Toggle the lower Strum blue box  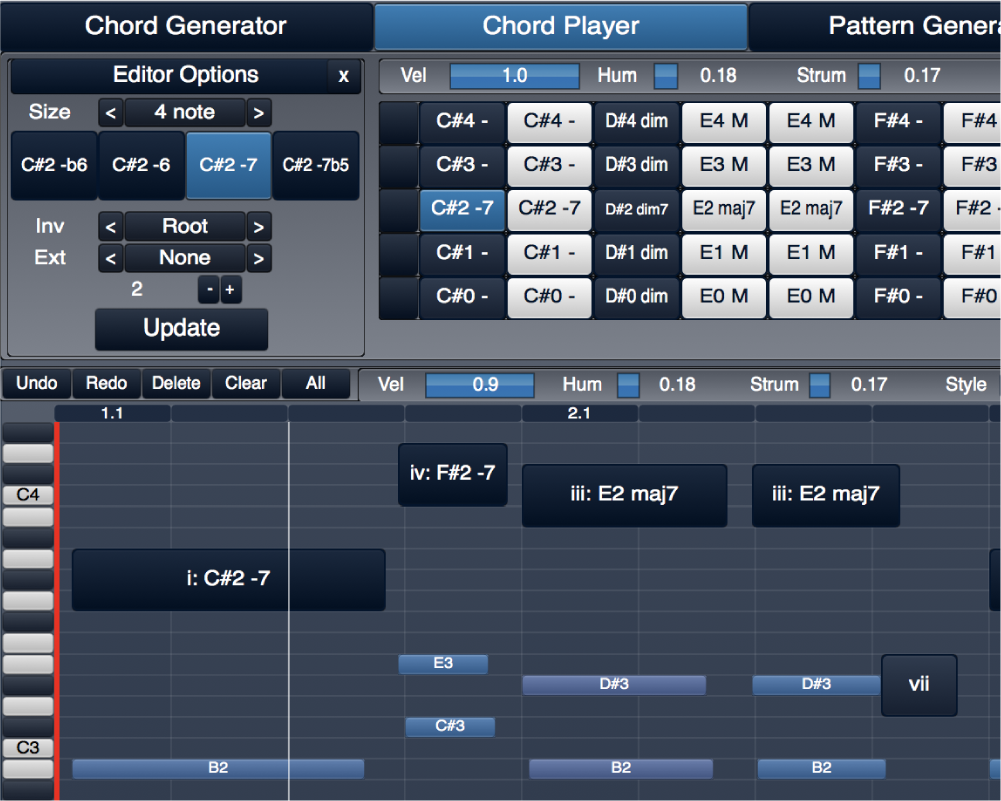(820, 386)
